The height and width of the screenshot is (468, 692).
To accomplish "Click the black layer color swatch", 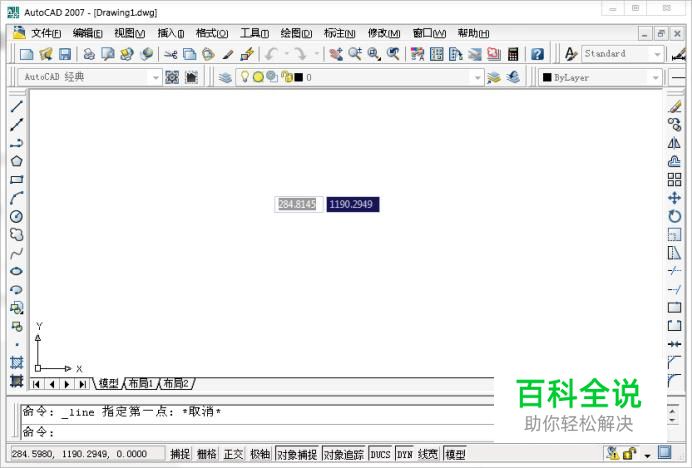I will tap(299, 77).
